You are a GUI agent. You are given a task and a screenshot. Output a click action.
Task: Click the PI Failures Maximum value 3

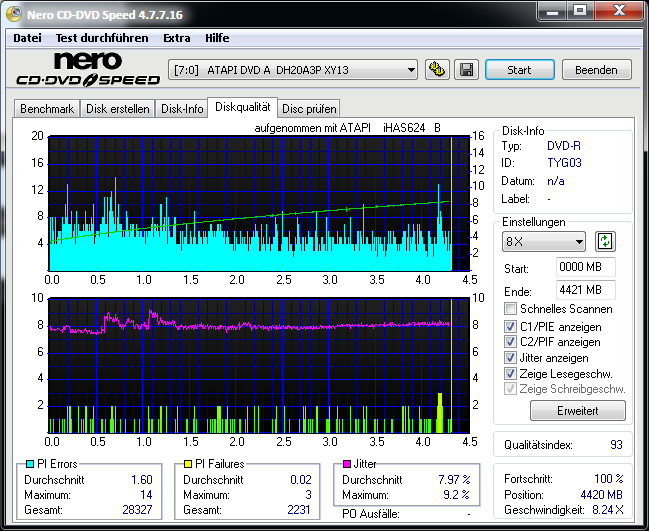coord(308,495)
